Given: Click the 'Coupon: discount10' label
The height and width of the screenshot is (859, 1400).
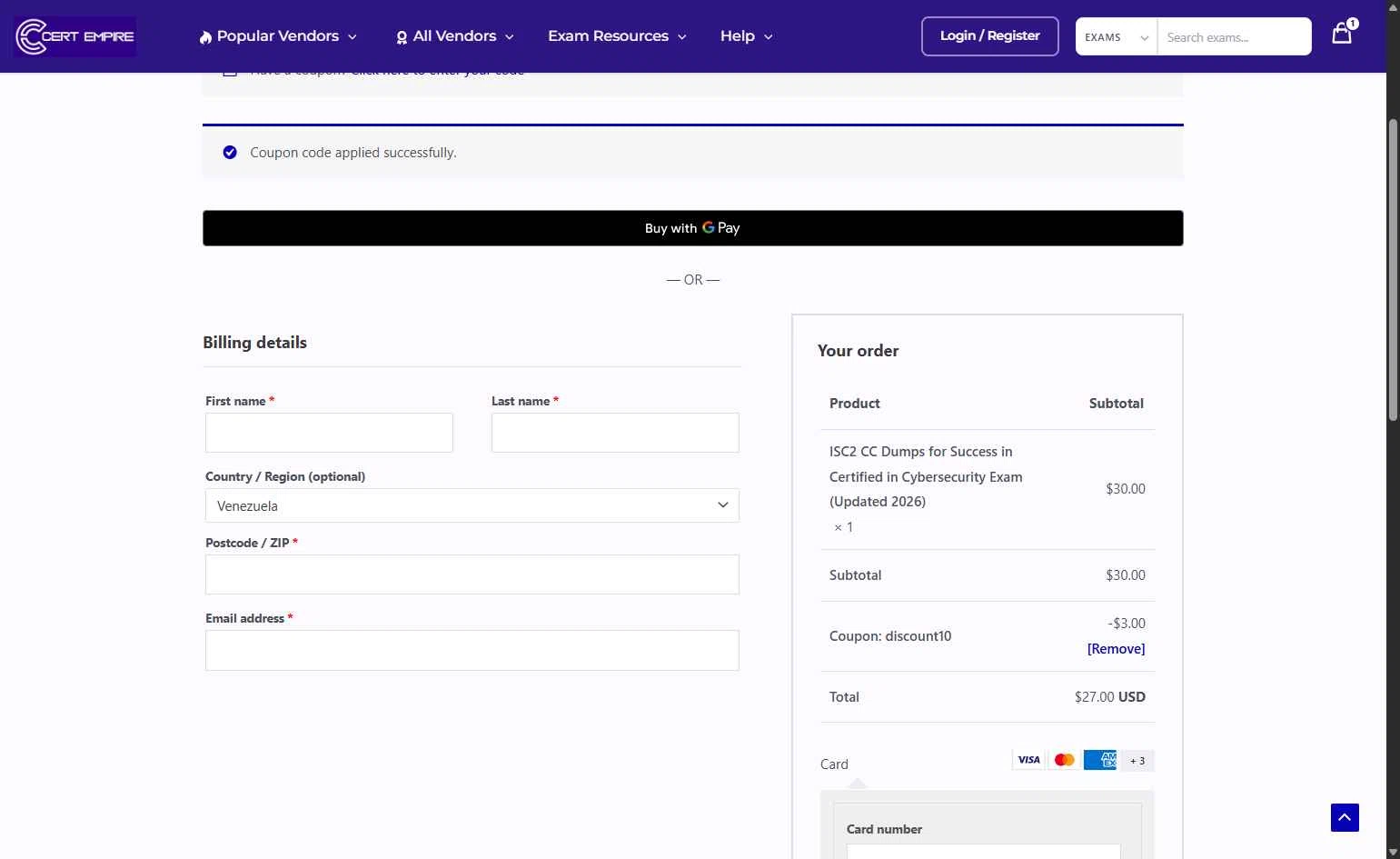Looking at the screenshot, I should (890, 636).
